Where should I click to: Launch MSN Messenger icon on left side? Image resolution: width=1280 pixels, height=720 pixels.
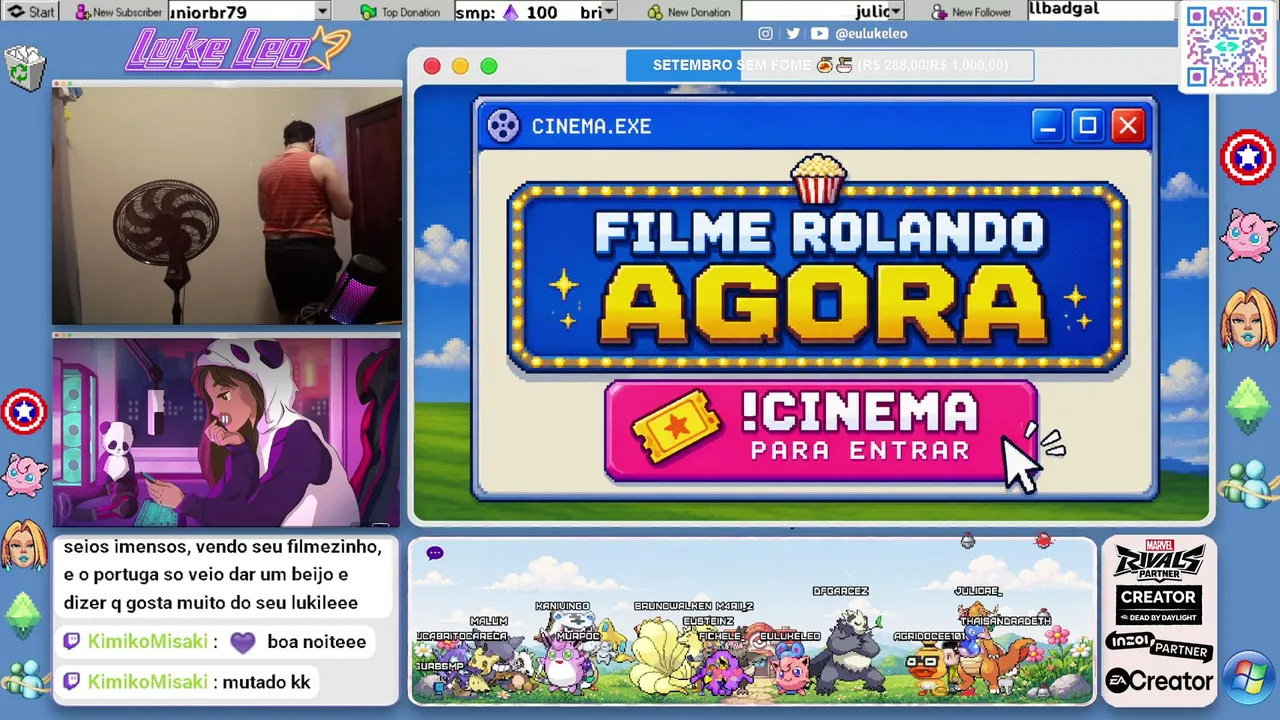coord(24,679)
